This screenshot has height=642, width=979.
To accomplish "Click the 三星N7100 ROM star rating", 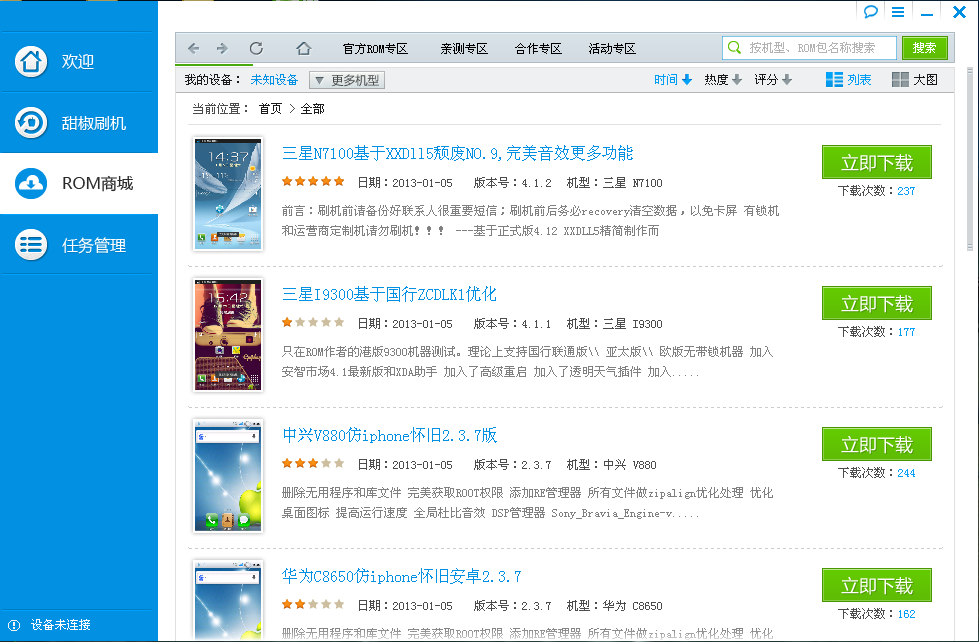I will pos(313,182).
